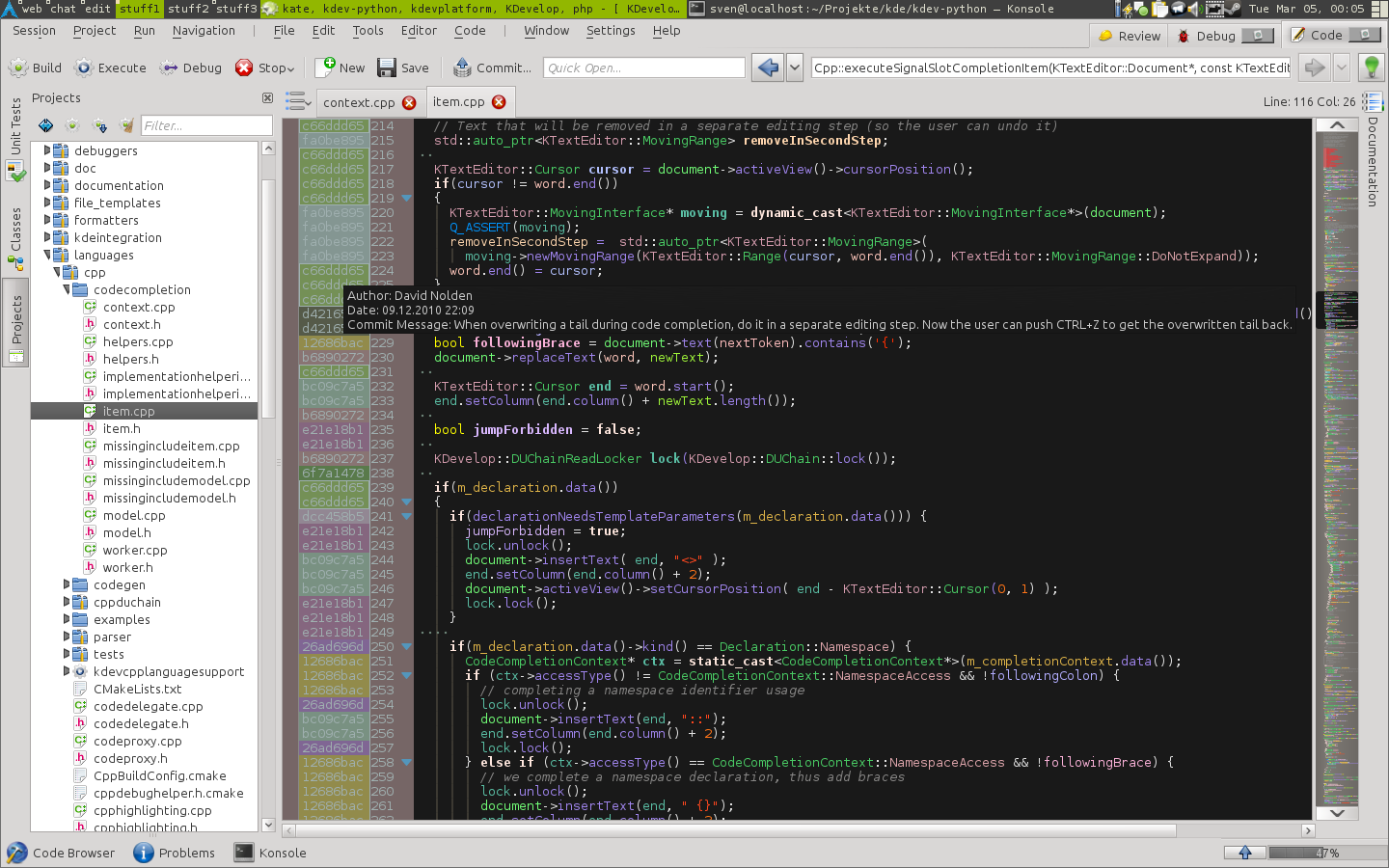Viewport: 1389px width, 868px height.
Task: Click the editor minimap scrollbar
Action: coord(1337,470)
